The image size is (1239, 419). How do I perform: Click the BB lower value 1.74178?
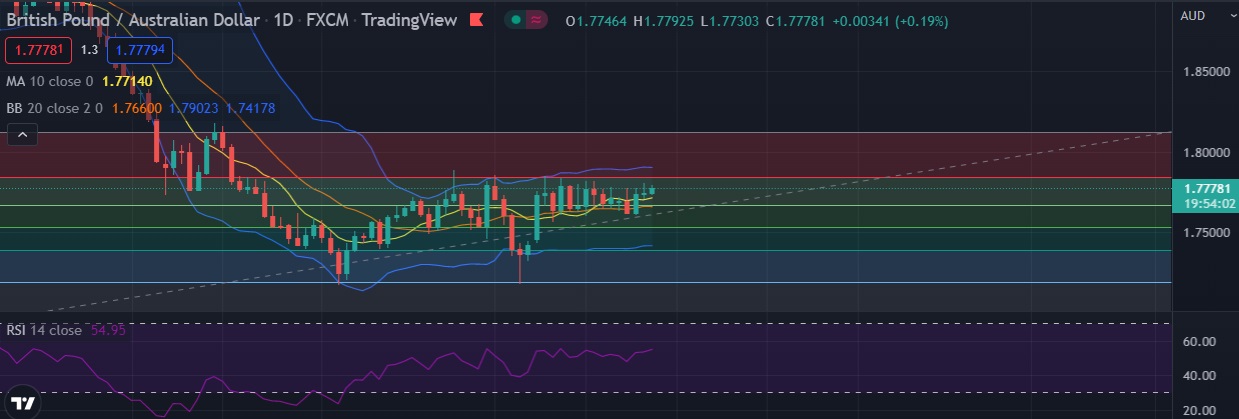point(251,106)
